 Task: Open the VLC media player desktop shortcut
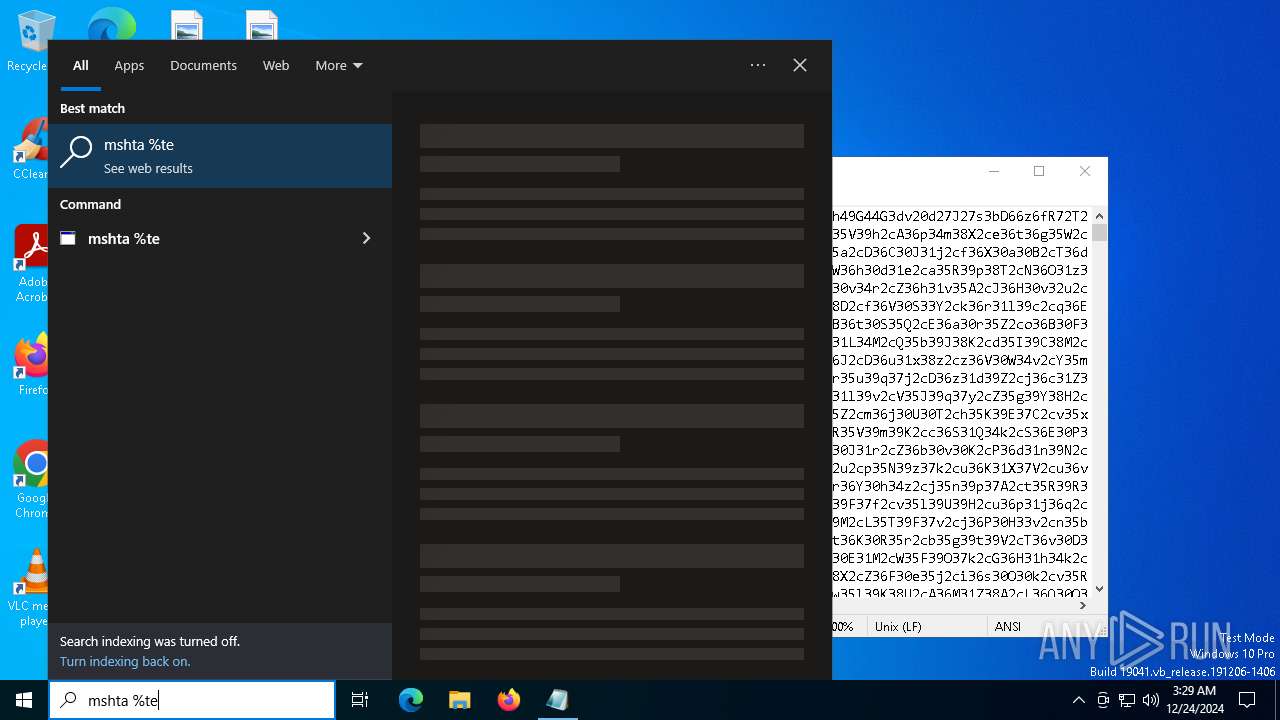(30, 588)
